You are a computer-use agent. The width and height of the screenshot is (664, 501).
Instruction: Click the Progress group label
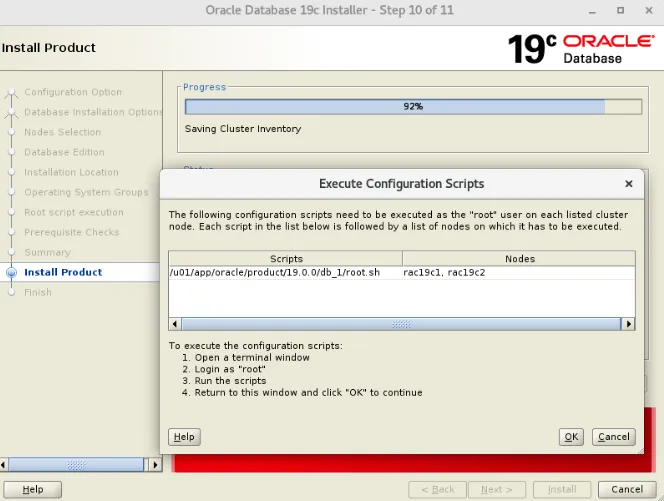click(x=205, y=87)
